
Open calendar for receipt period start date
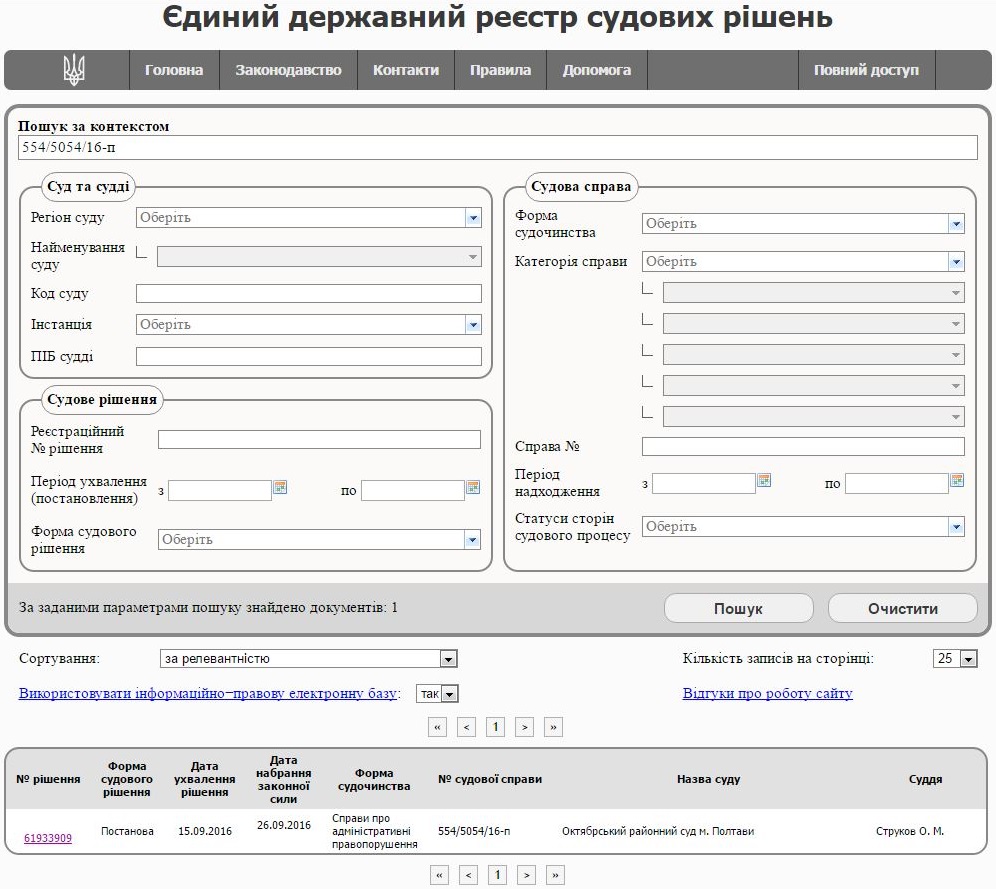pyautogui.click(x=764, y=480)
